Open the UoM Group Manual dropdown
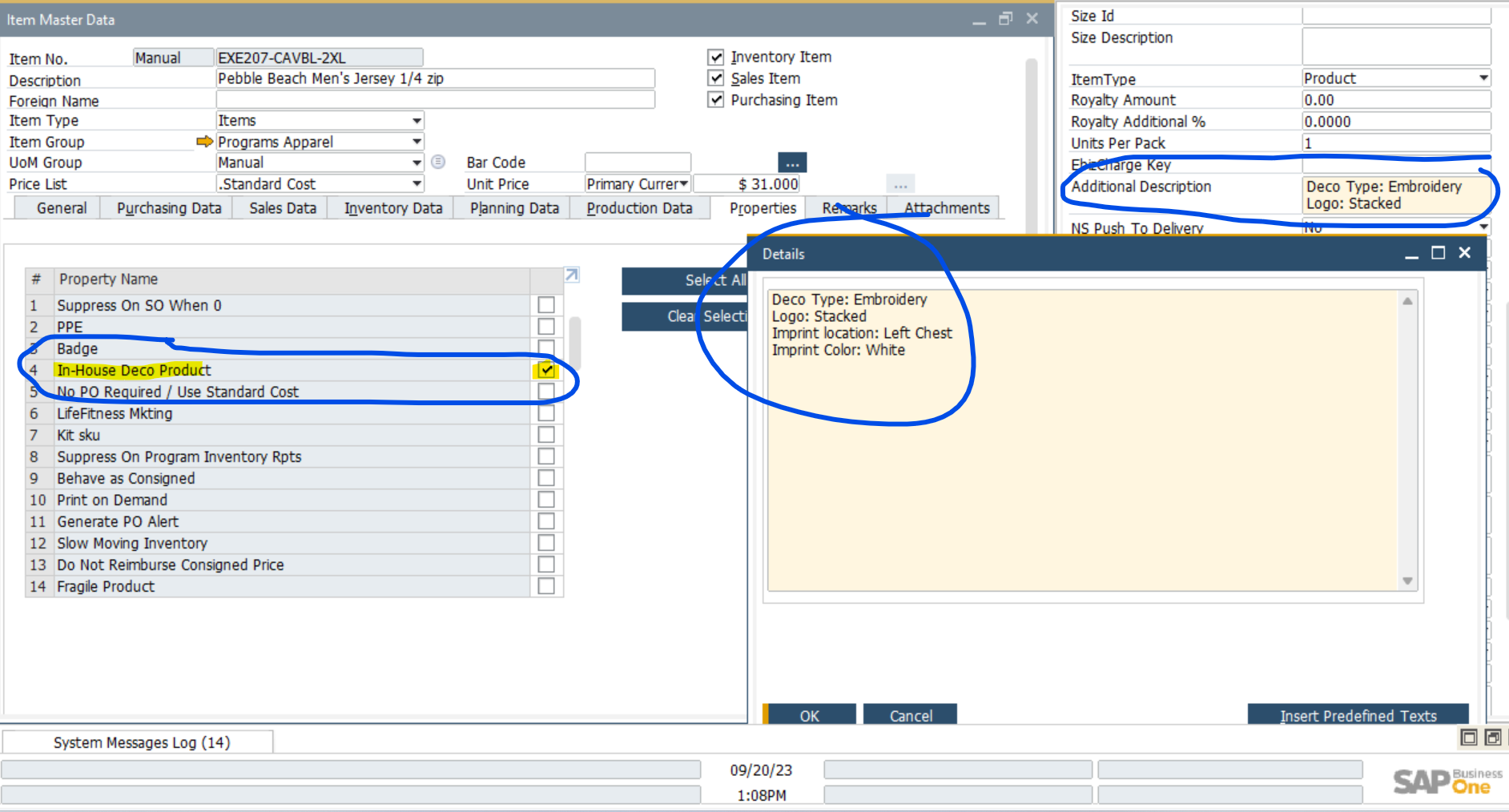This screenshot has width=1509, height=812. point(416,163)
